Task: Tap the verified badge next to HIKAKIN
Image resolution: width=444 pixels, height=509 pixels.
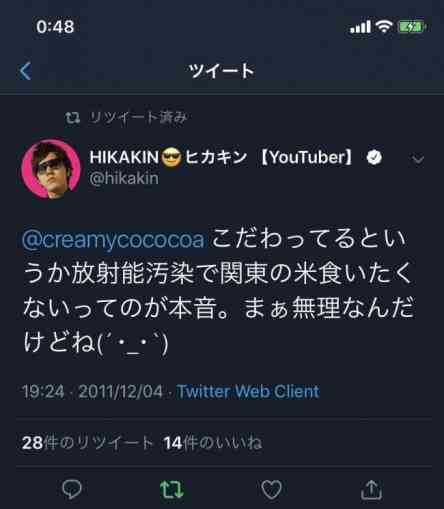Action: [374, 157]
